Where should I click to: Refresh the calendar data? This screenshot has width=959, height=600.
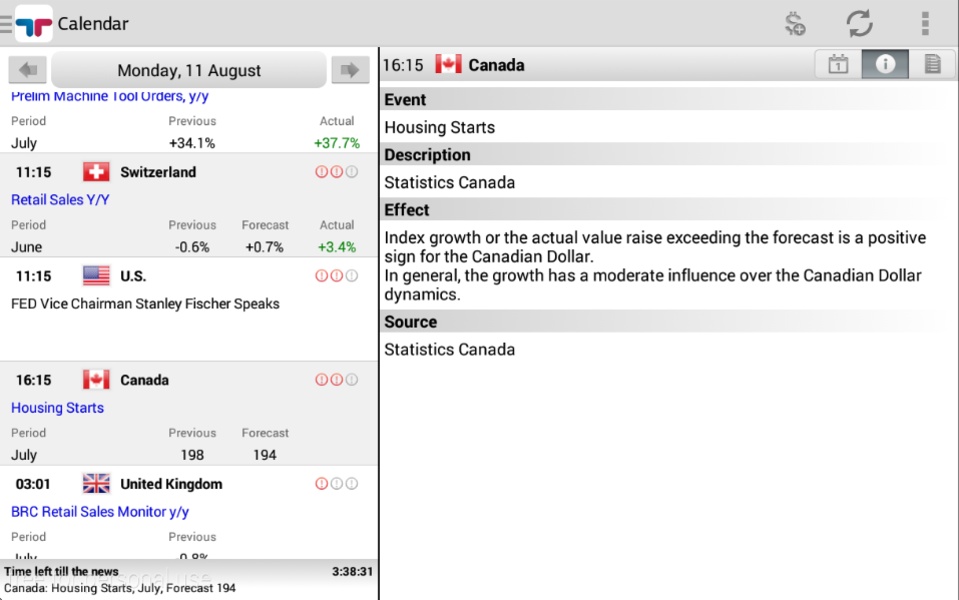point(859,24)
